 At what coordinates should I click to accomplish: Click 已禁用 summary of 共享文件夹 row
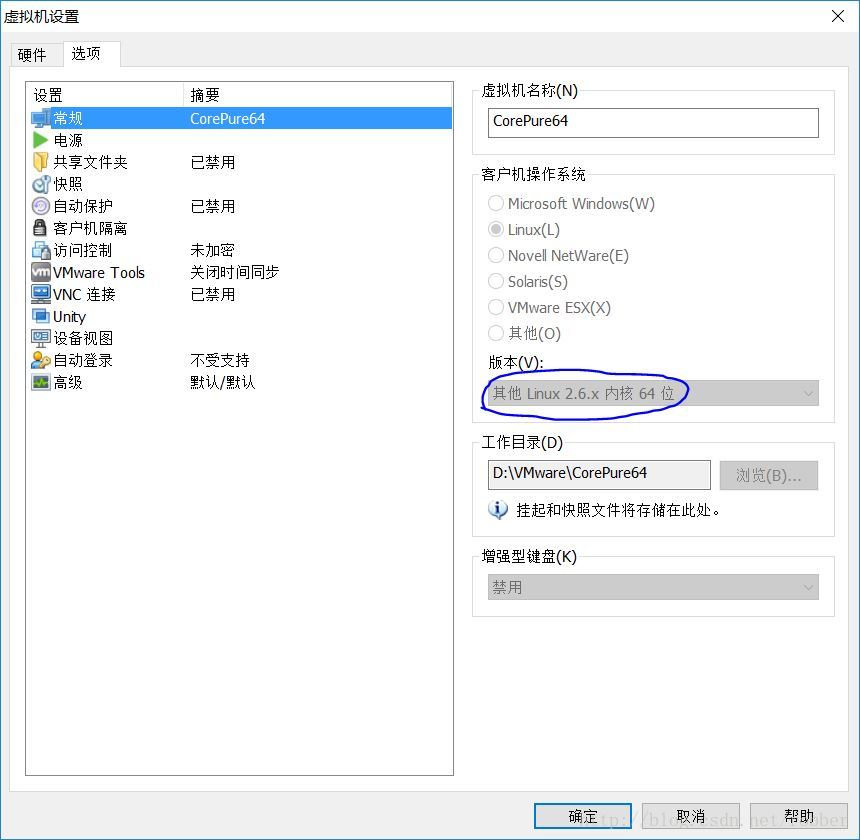(213, 162)
